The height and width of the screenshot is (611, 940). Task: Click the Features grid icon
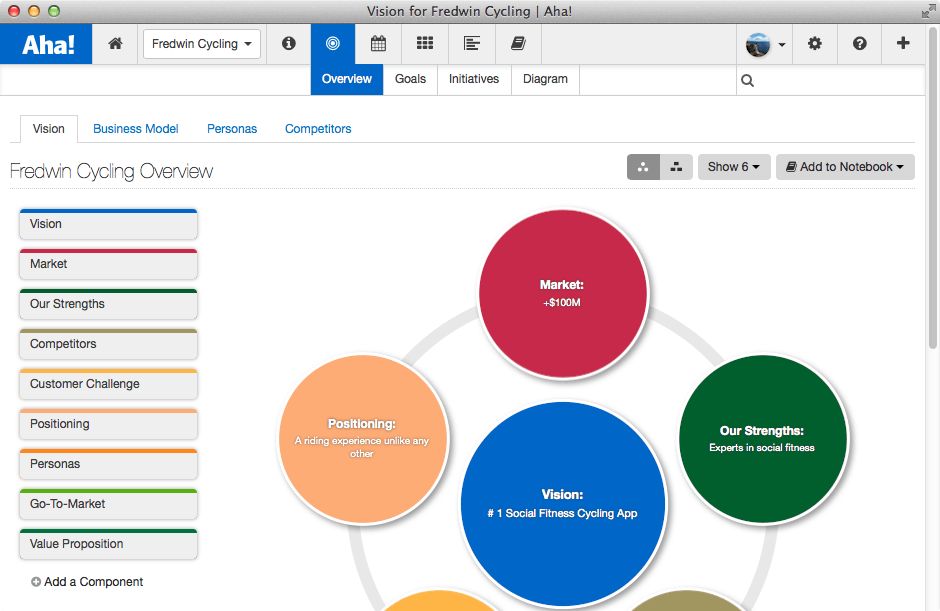pyautogui.click(x=424, y=44)
